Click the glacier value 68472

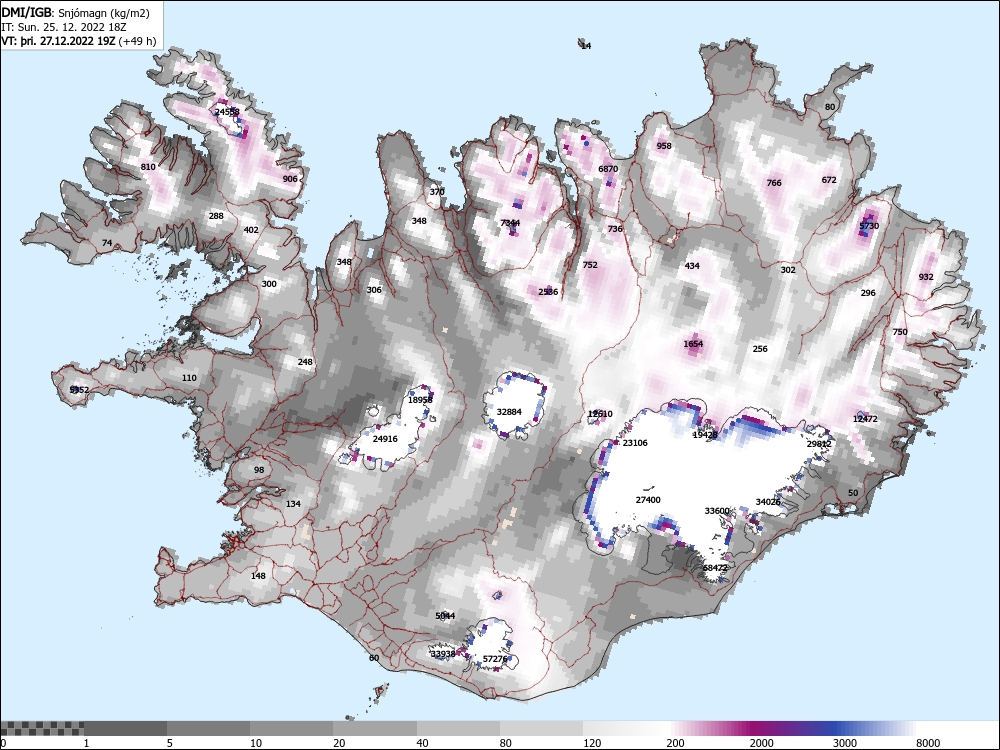pyautogui.click(x=716, y=568)
